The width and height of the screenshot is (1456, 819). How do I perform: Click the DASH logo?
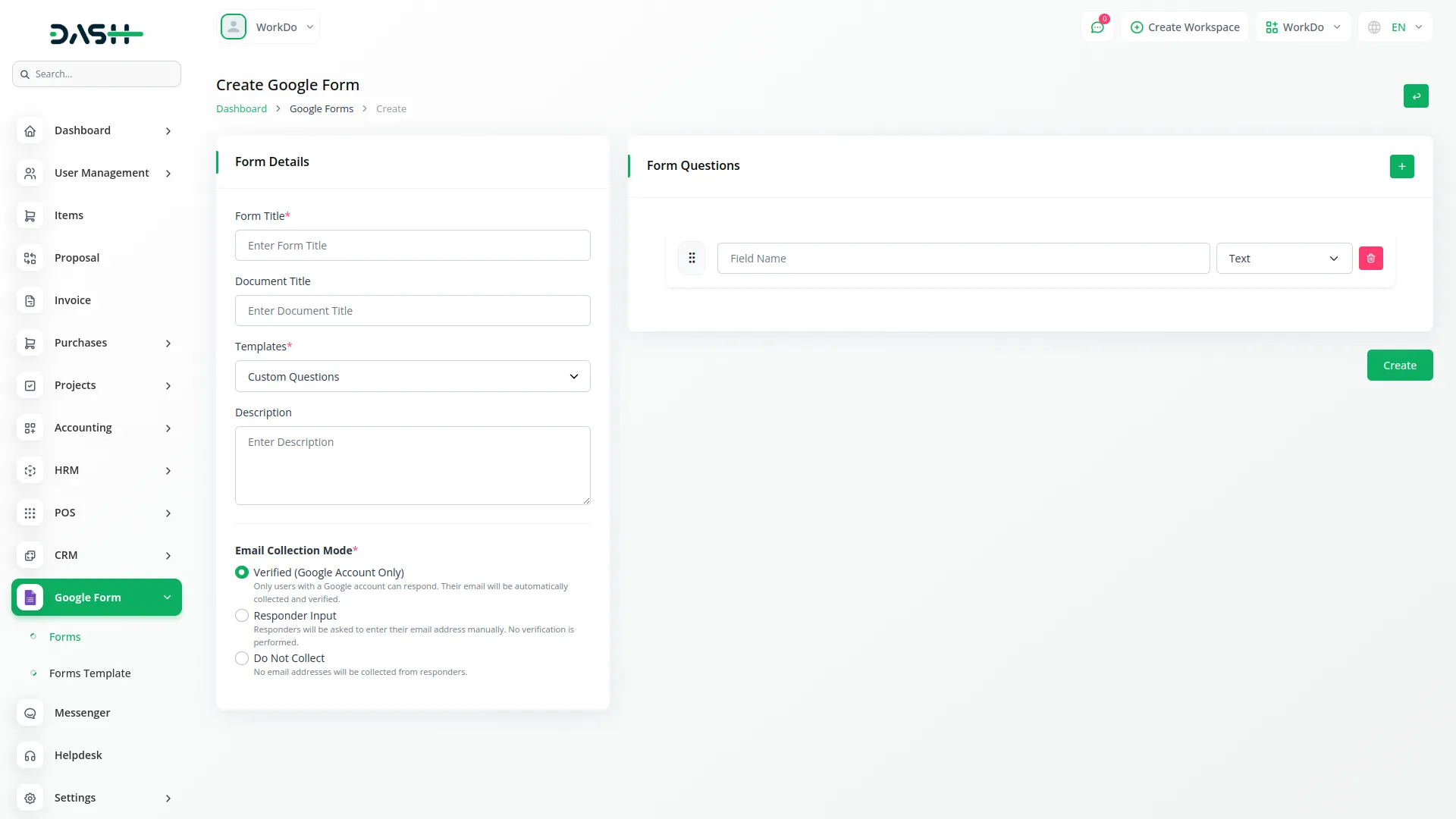(x=96, y=33)
